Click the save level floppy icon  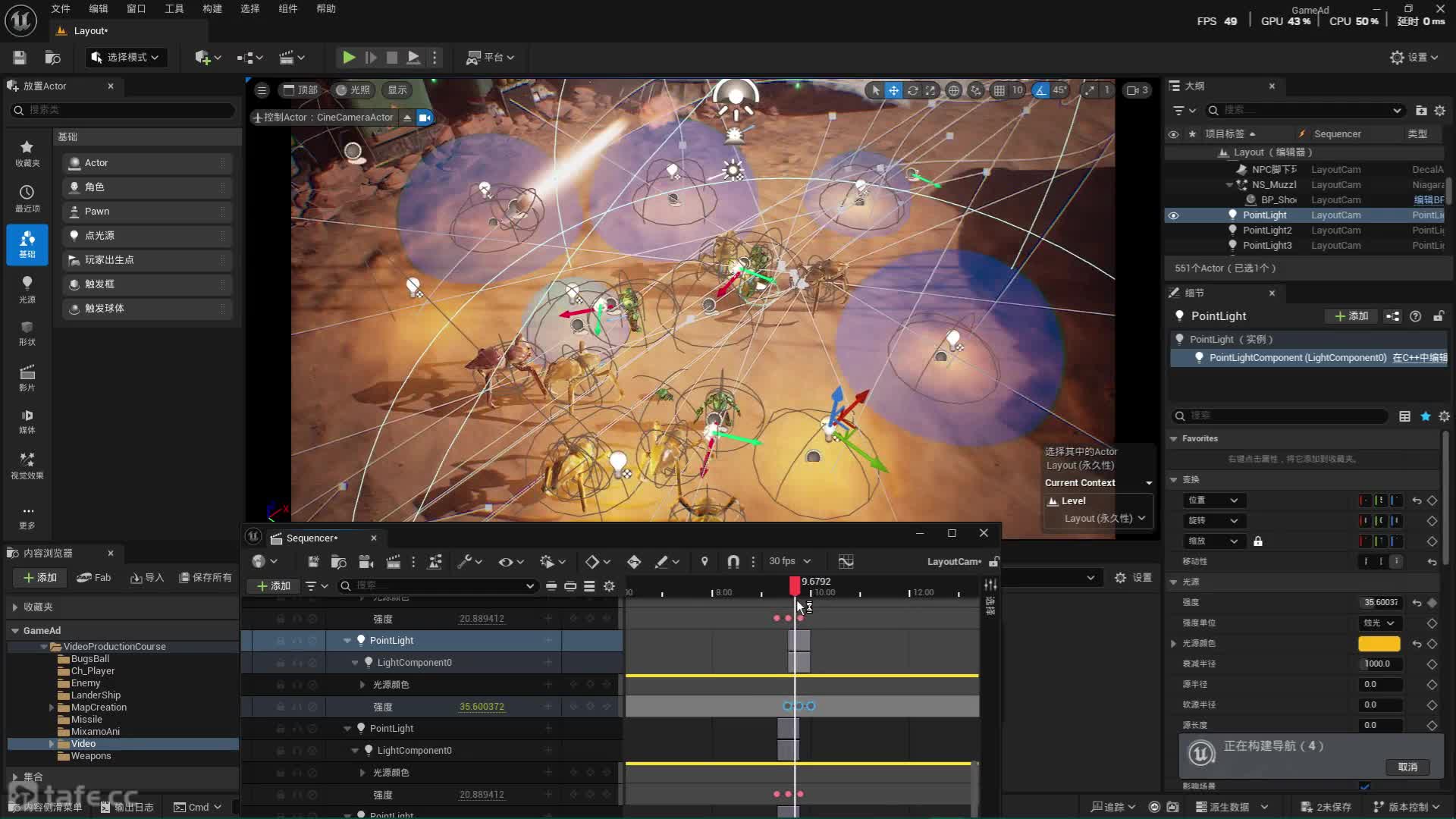coord(20,57)
